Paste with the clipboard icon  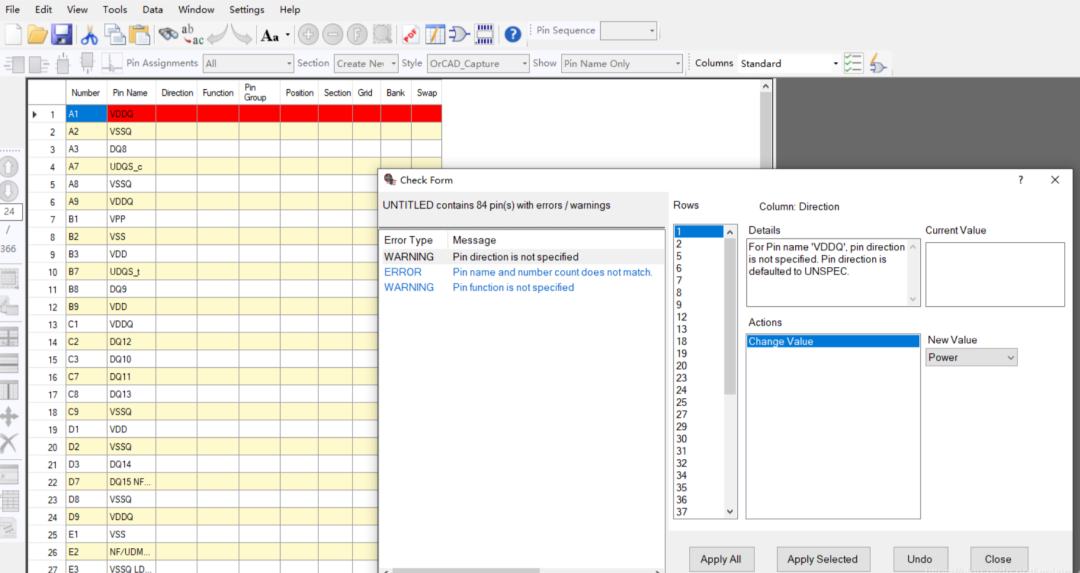click(x=139, y=34)
